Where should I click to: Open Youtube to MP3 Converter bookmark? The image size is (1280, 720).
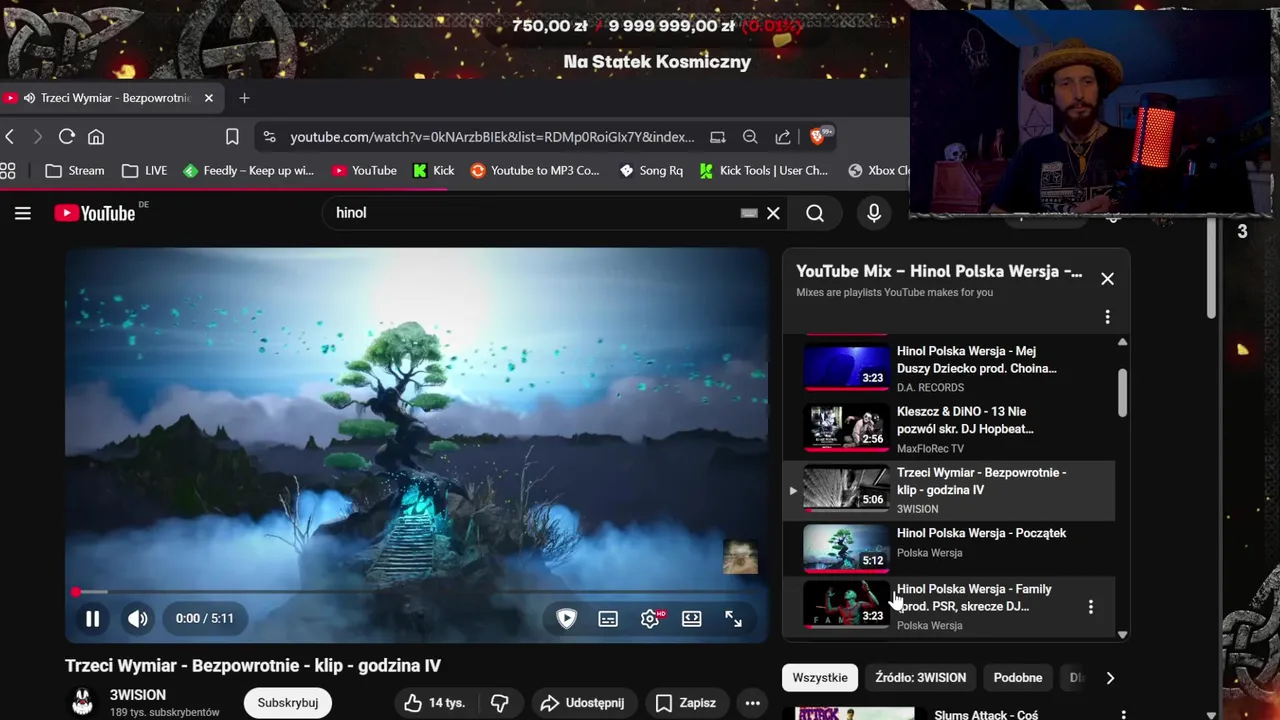coord(535,171)
